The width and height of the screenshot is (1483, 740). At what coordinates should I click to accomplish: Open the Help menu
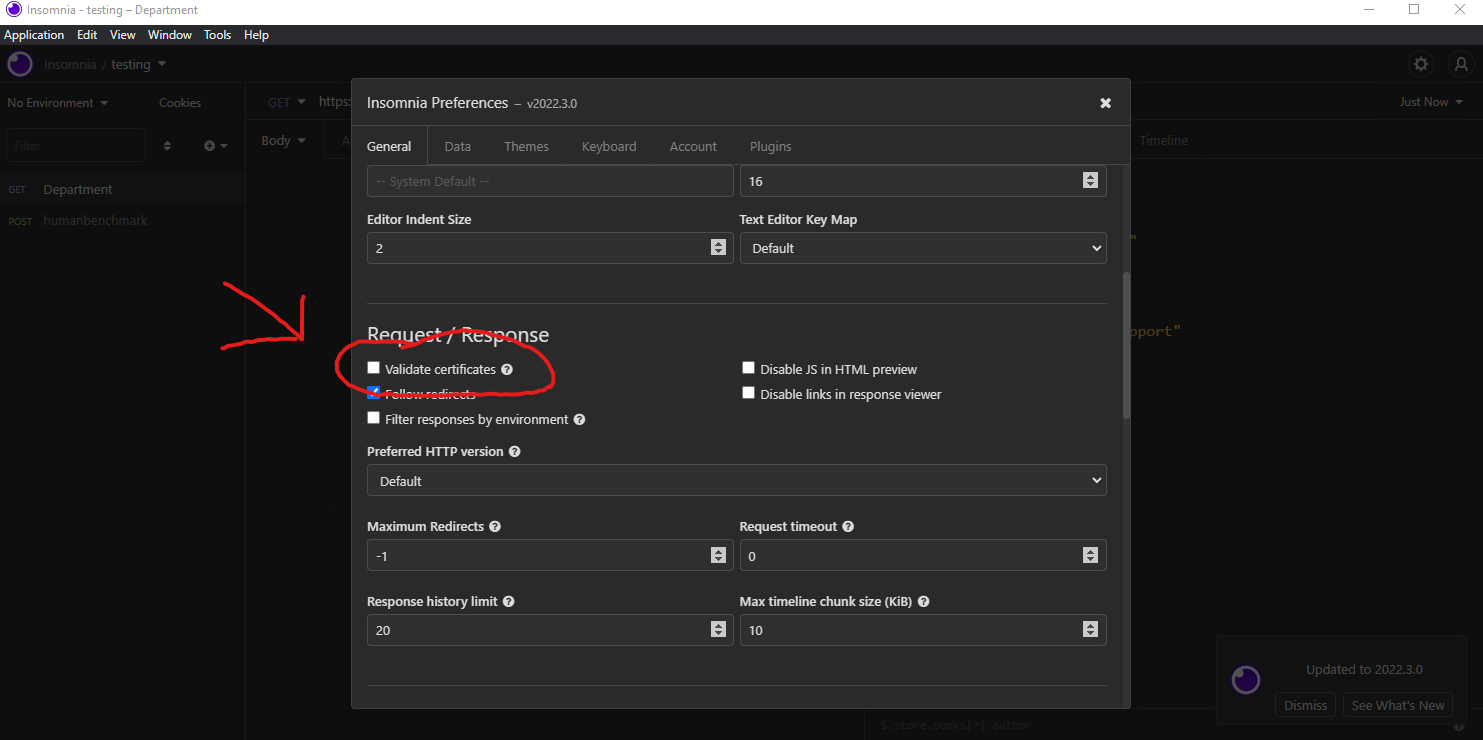click(x=256, y=35)
